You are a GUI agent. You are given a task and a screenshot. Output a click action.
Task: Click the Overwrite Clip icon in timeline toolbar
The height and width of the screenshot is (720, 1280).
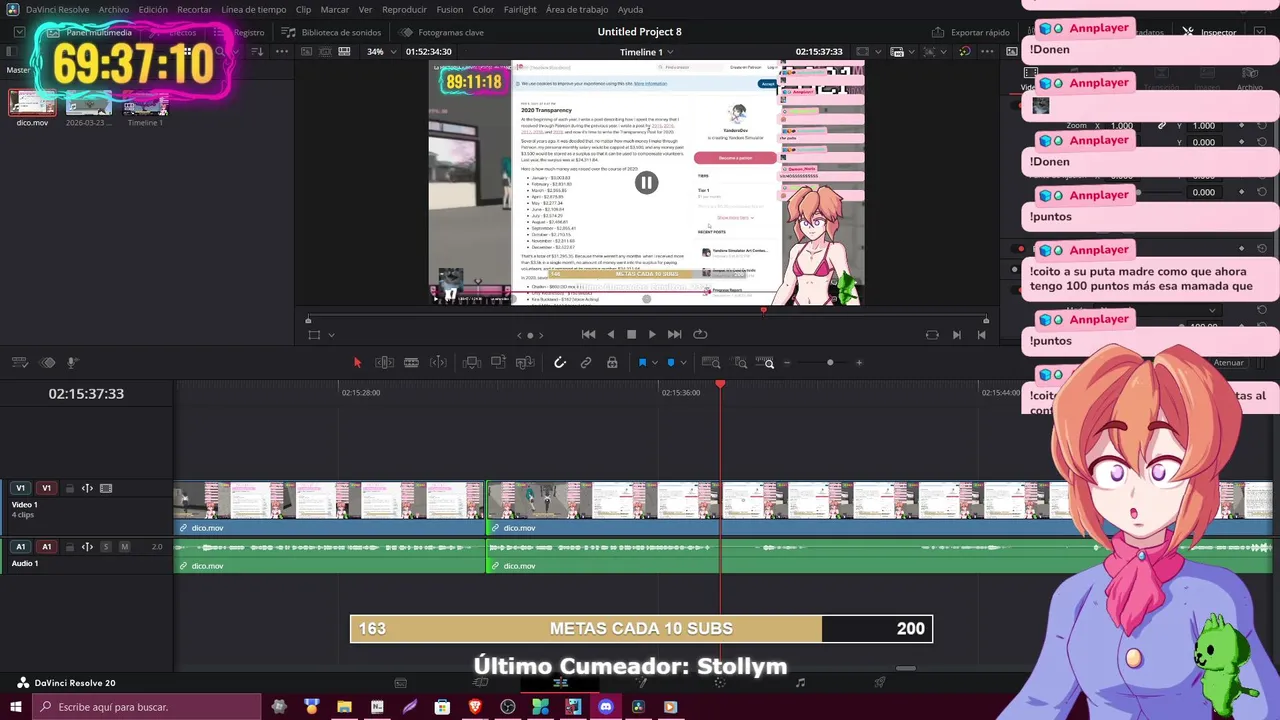[498, 363]
